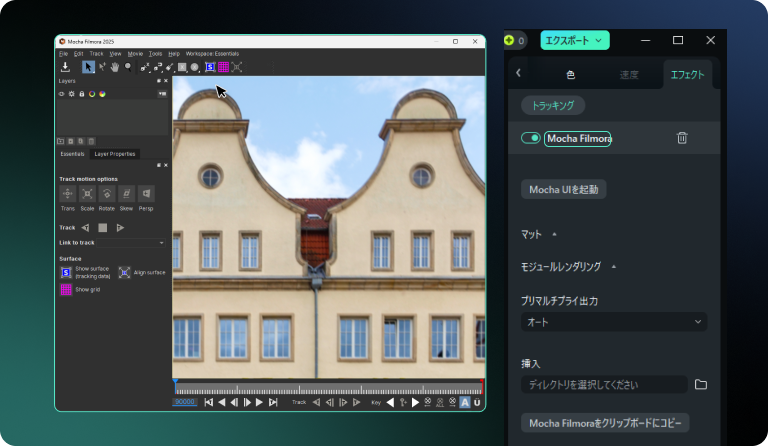Go to first frame button in timeline
Screen dimensions: 768x446
coord(209,402)
